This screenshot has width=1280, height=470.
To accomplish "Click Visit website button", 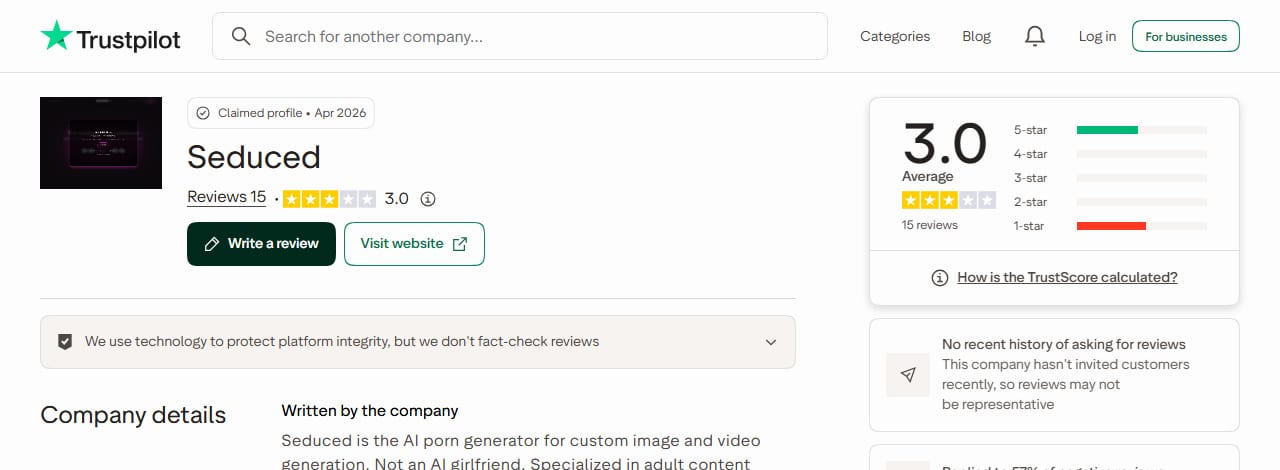I will coord(414,244).
